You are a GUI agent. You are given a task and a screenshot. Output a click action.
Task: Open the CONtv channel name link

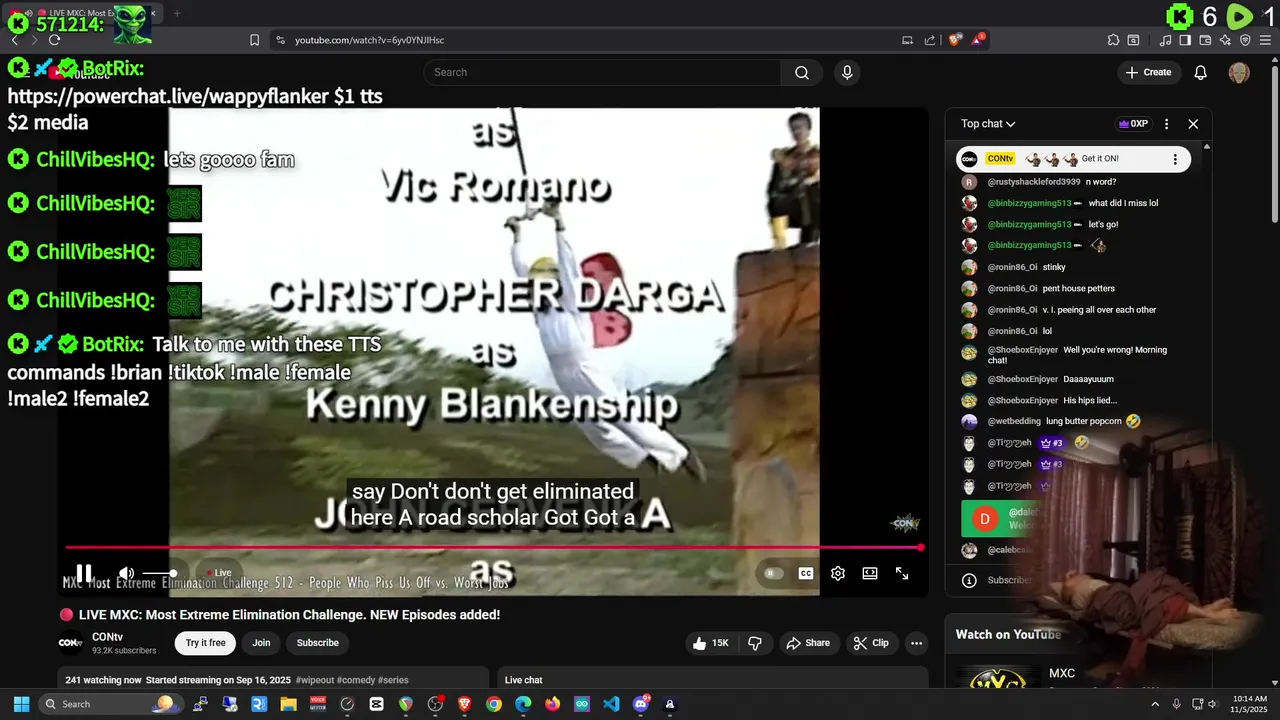[x=107, y=636]
